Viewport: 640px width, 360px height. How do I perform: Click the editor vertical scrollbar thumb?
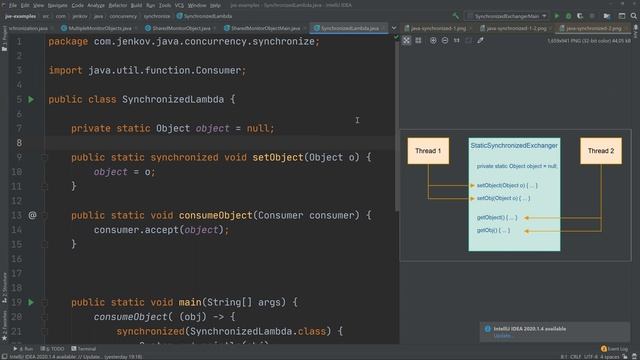pyautogui.click(x=397, y=127)
